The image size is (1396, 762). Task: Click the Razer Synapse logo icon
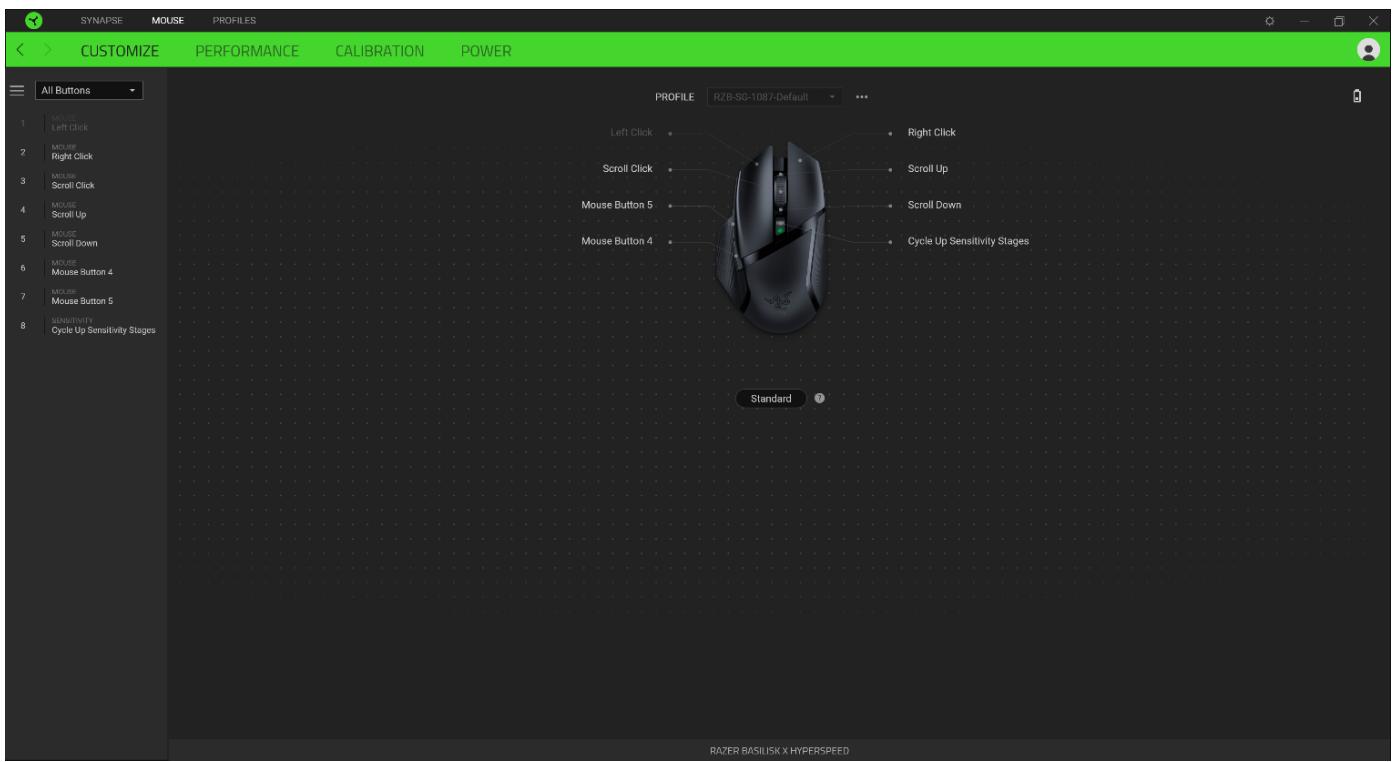click(33, 20)
